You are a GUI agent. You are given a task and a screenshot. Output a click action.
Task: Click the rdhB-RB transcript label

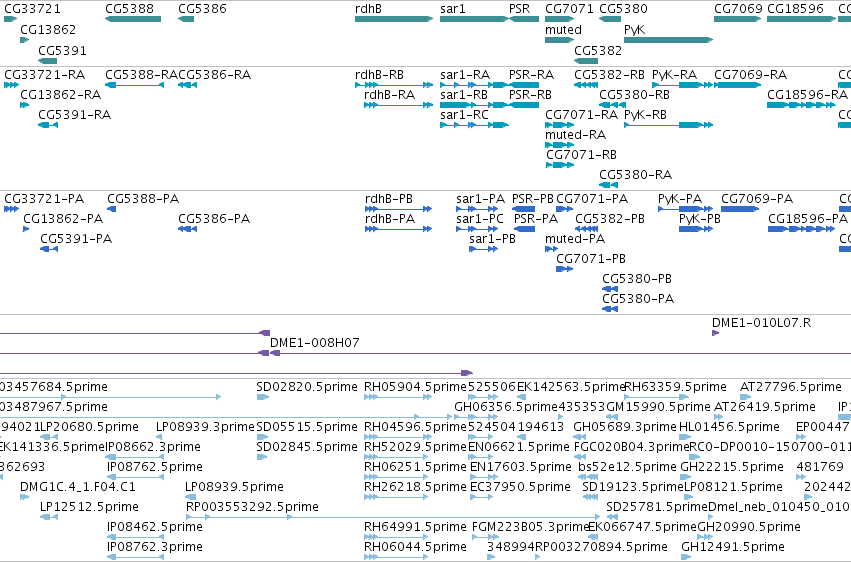click(x=379, y=74)
